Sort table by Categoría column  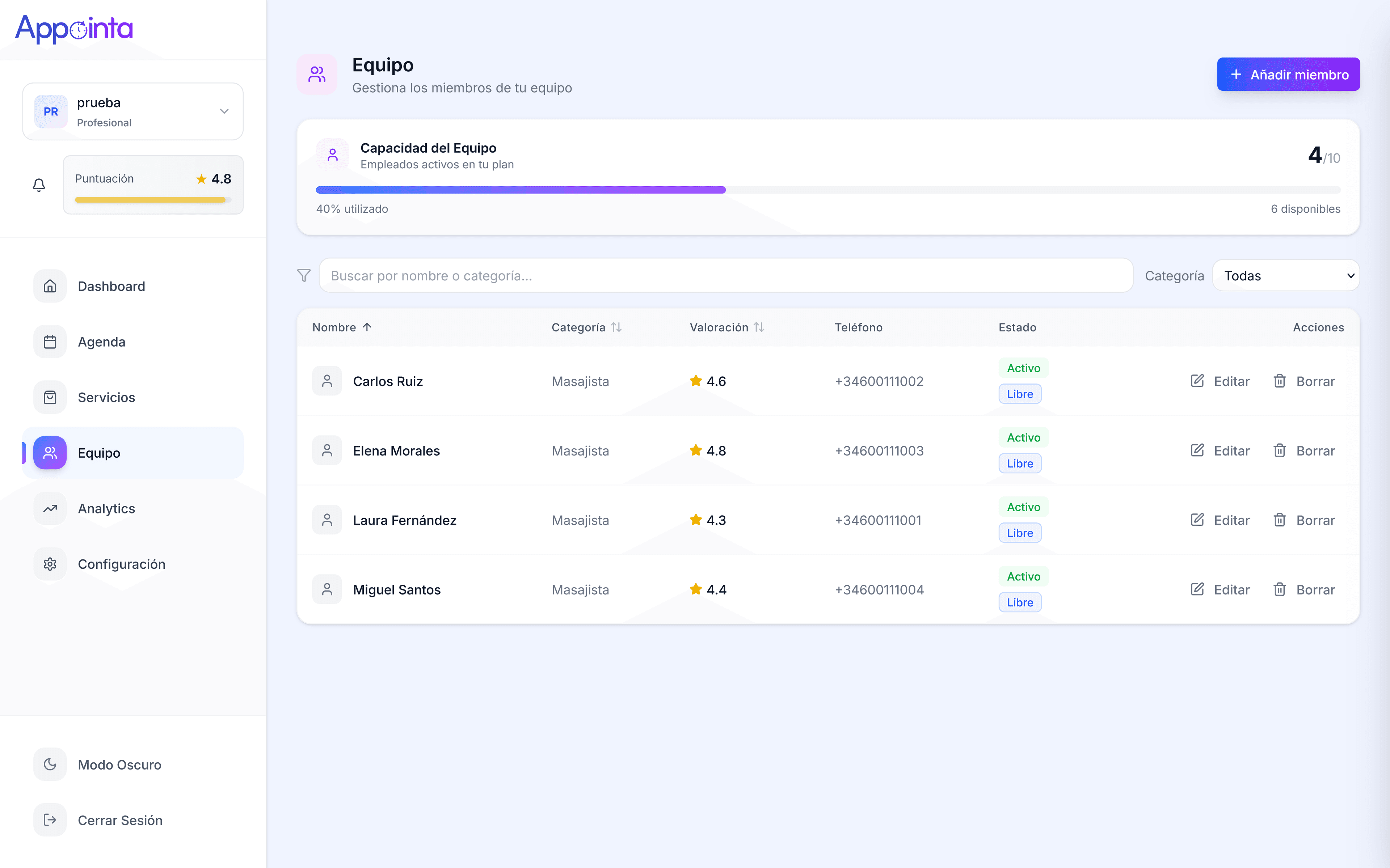pos(586,327)
